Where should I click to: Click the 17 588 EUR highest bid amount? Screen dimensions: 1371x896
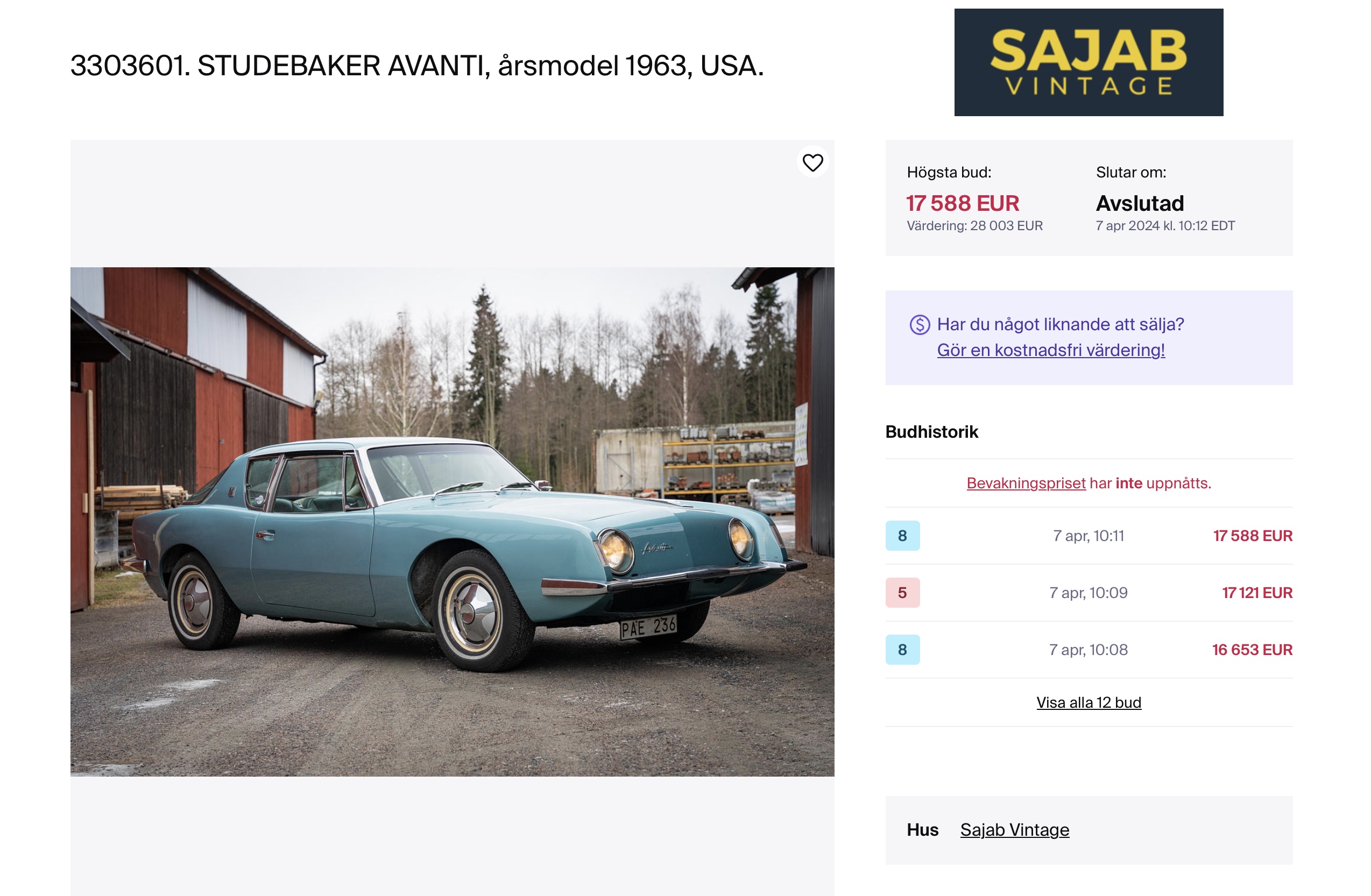(962, 203)
